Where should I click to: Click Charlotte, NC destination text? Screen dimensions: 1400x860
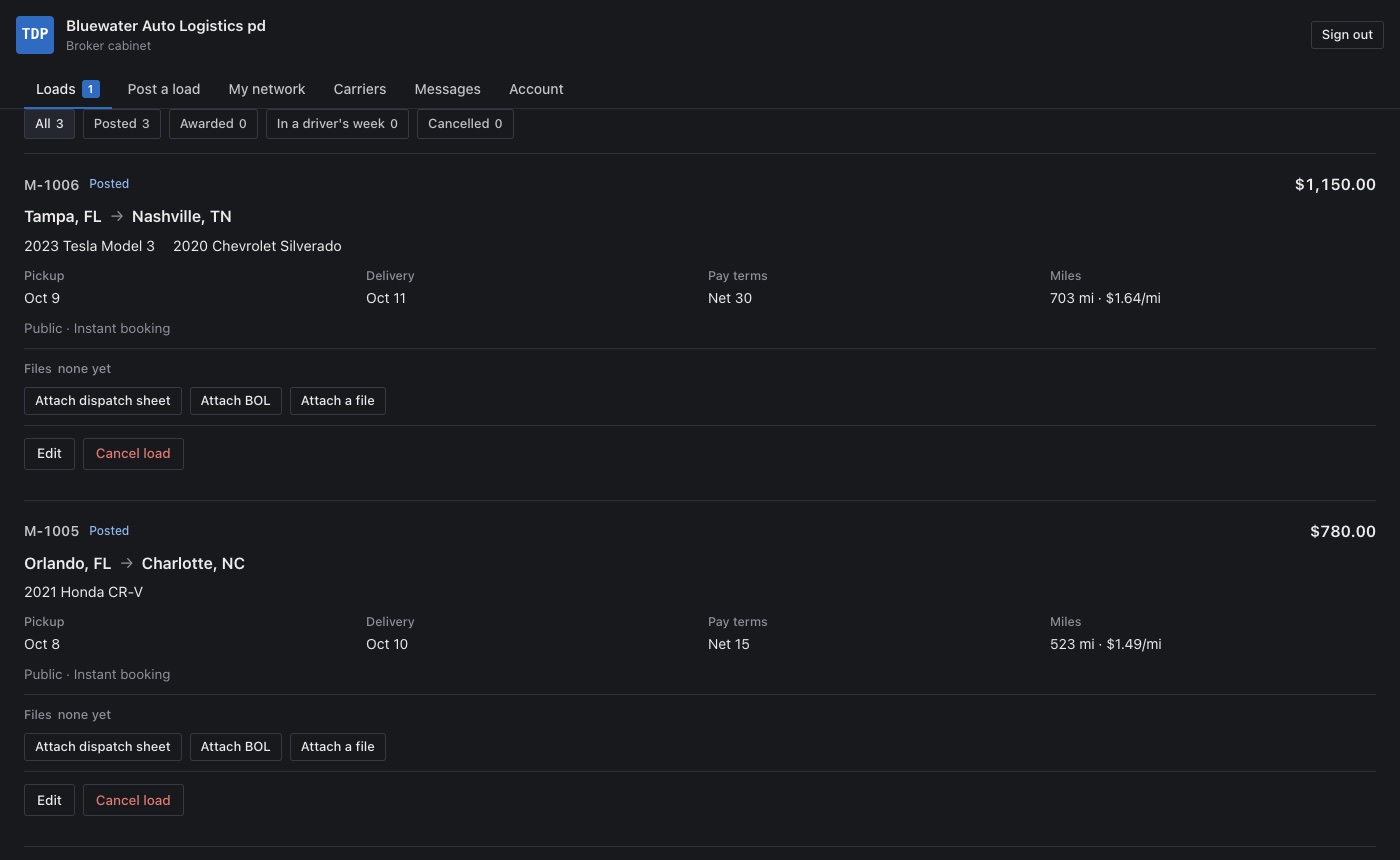pyautogui.click(x=193, y=563)
